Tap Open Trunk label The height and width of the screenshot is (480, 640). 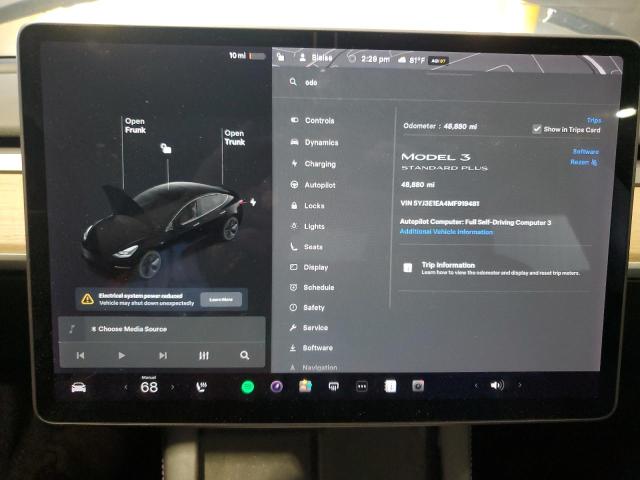(x=234, y=138)
